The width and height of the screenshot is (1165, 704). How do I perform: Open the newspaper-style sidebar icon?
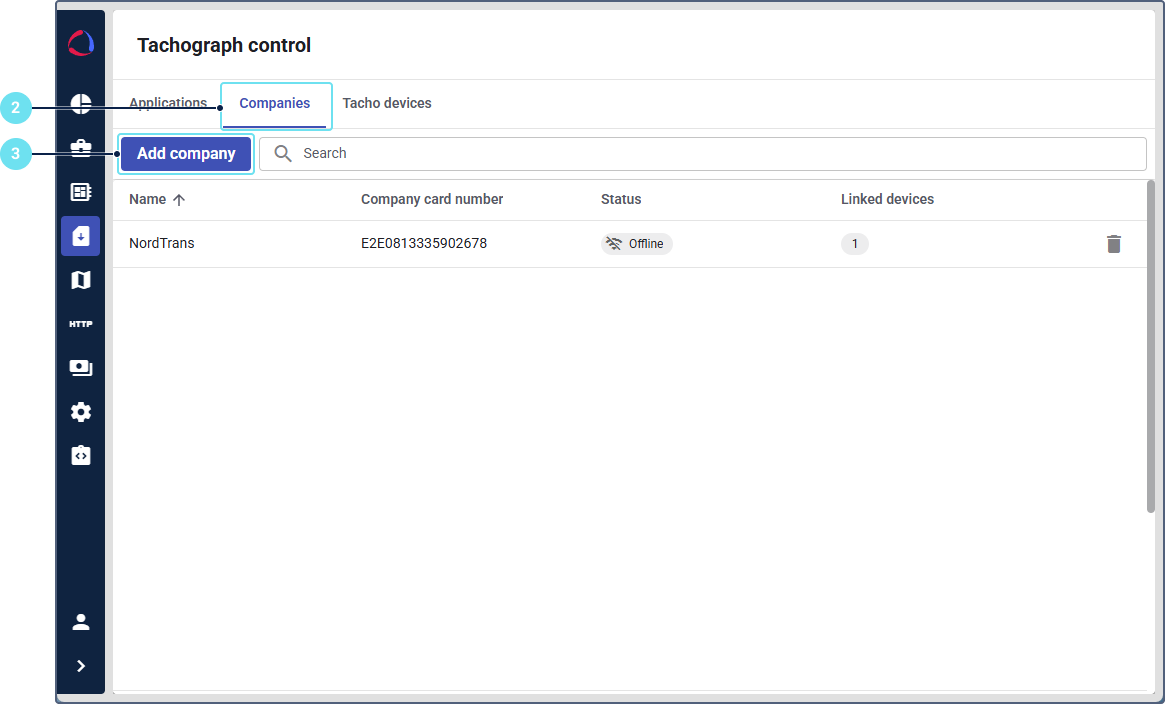point(81,192)
